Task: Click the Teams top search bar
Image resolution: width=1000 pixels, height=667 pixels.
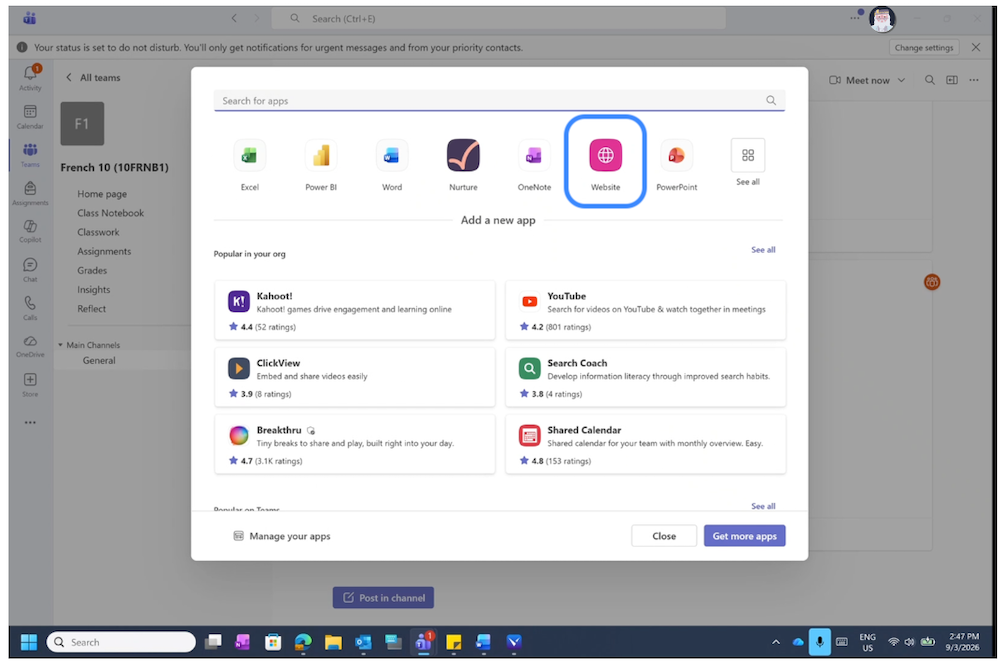Action: pyautogui.click(x=498, y=18)
